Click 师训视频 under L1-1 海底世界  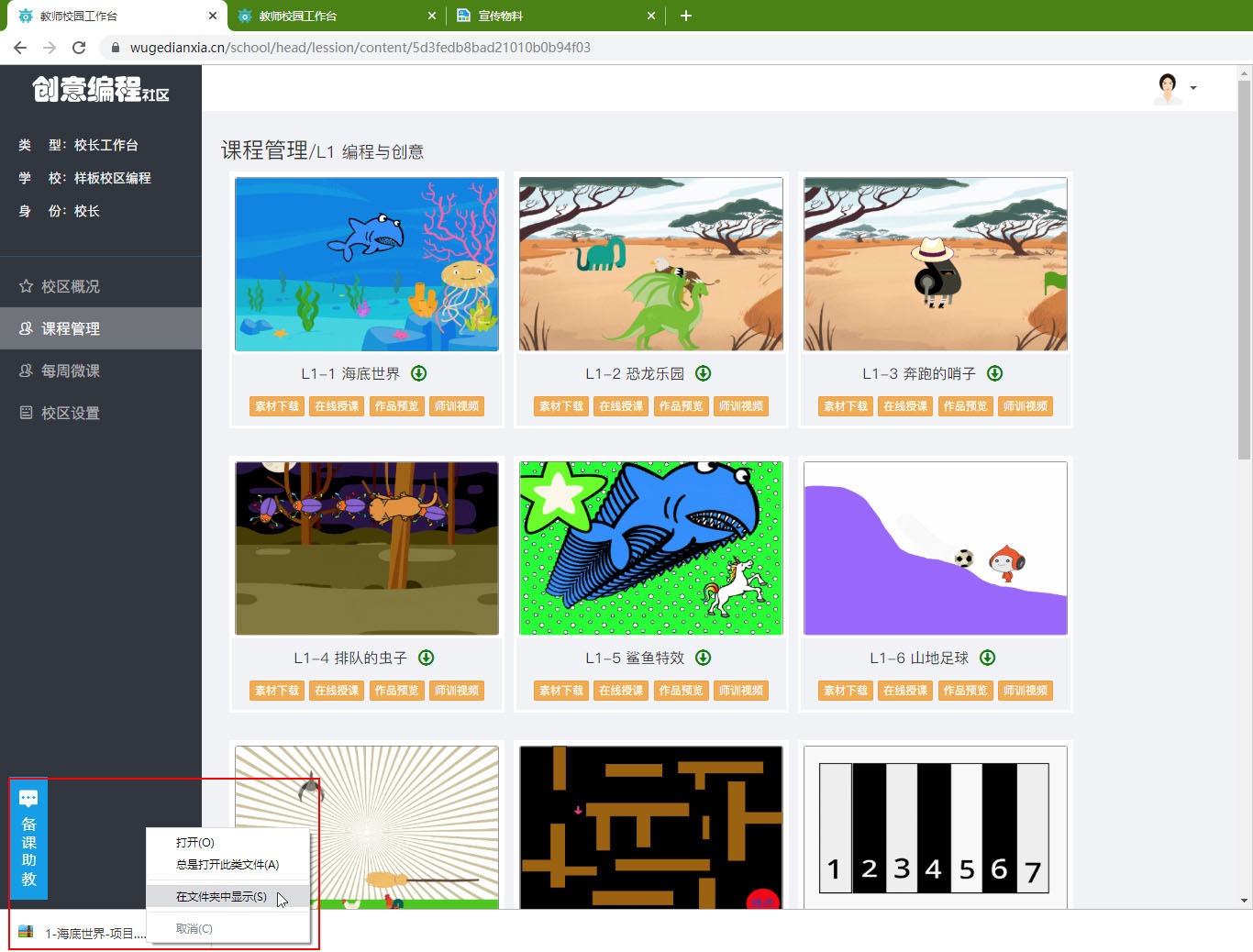coord(457,406)
